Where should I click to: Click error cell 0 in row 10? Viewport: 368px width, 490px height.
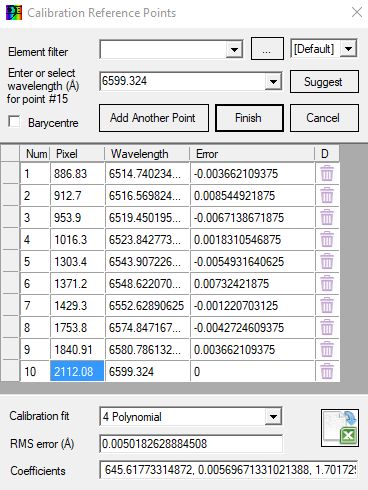tap(252, 371)
